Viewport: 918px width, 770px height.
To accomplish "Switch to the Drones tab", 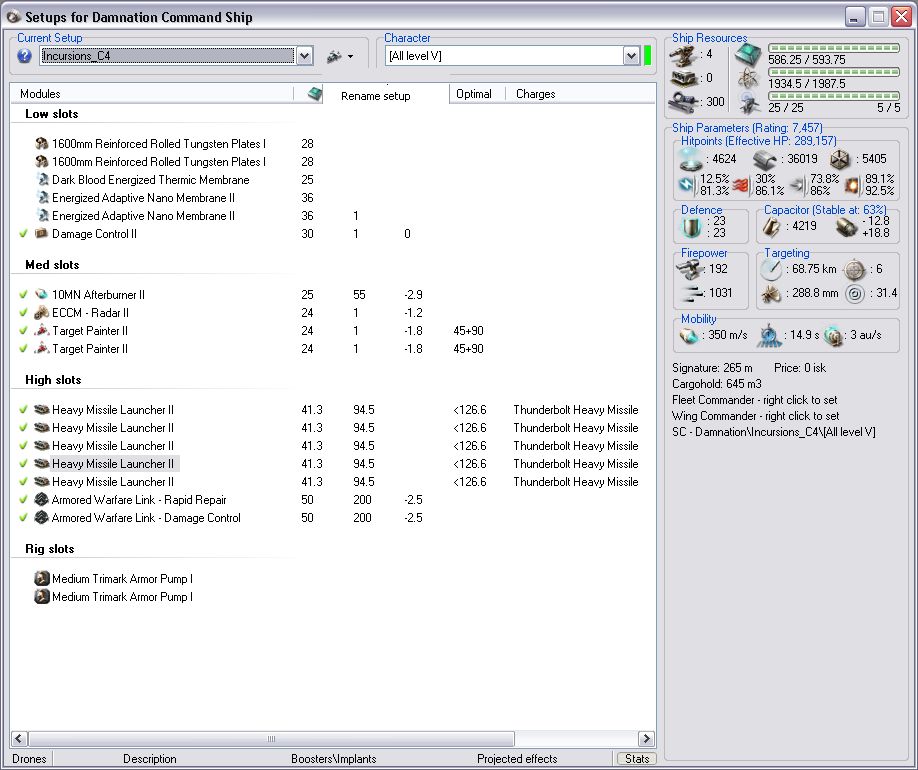I will click(29, 759).
